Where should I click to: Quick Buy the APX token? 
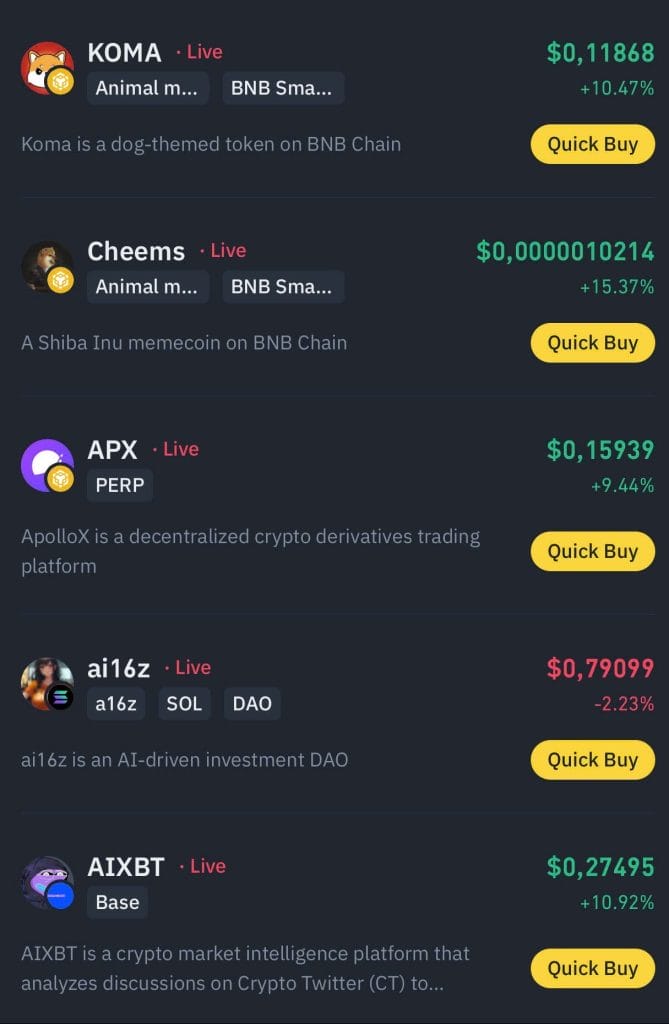pyautogui.click(x=593, y=552)
